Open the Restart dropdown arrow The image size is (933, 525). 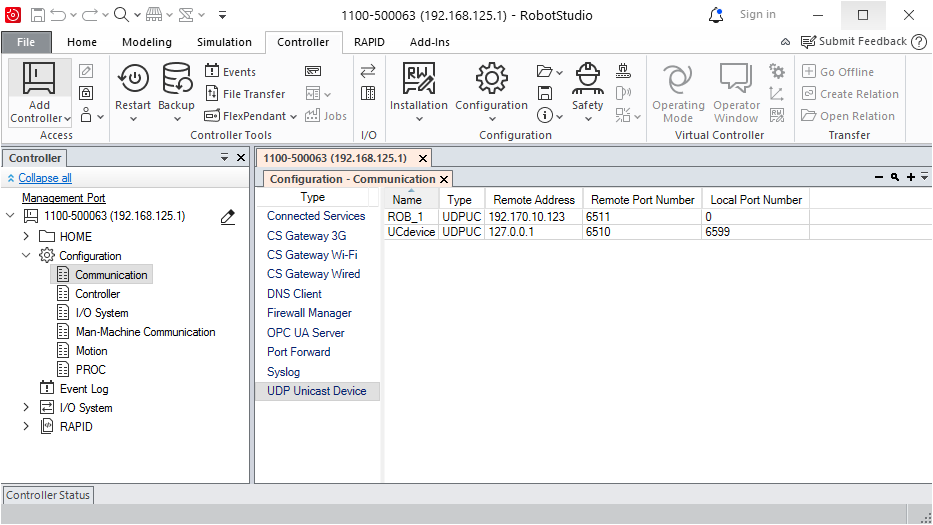tap(133, 119)
